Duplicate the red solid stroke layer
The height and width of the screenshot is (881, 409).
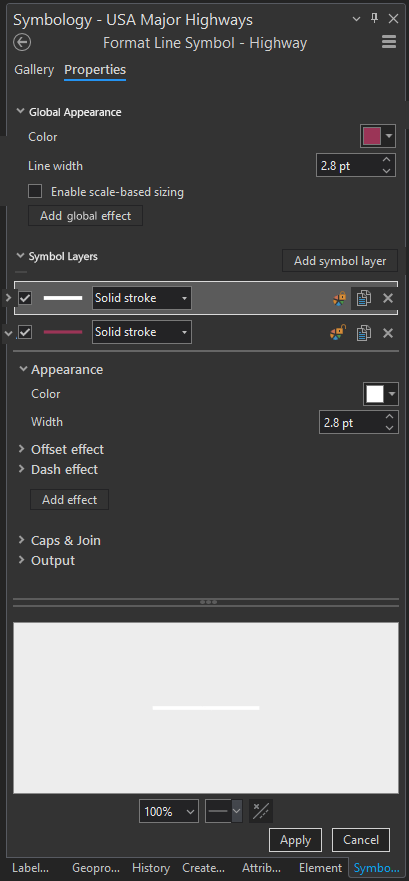364,333
